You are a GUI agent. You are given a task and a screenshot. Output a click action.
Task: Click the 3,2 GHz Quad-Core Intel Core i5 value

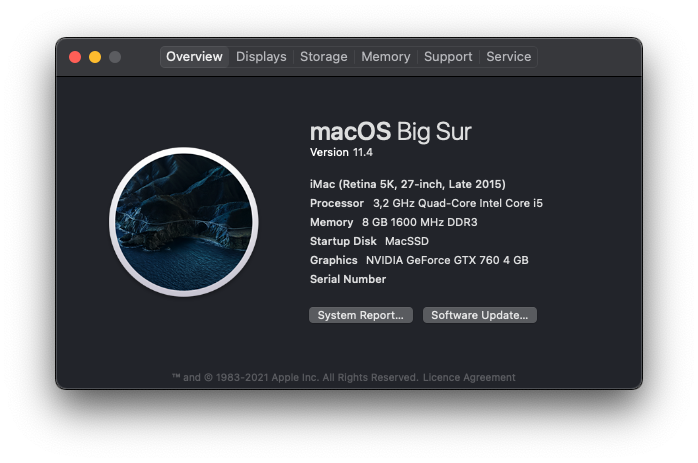click(458, 203)
